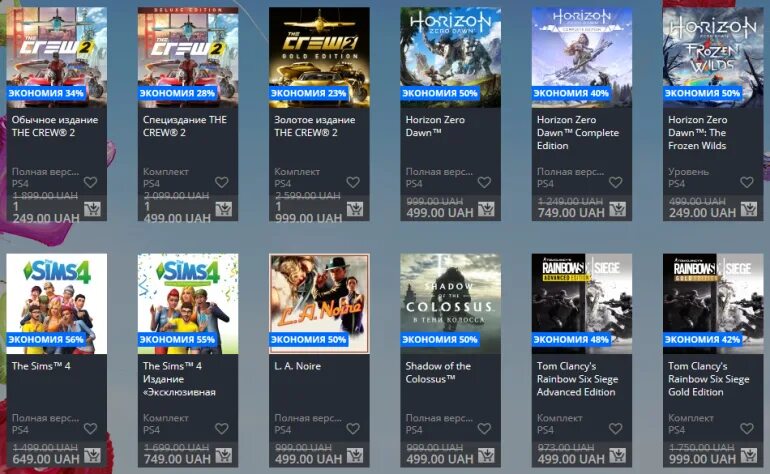
Task: Add Shadow of the Colossus to cart
Action: click(487, 456)
